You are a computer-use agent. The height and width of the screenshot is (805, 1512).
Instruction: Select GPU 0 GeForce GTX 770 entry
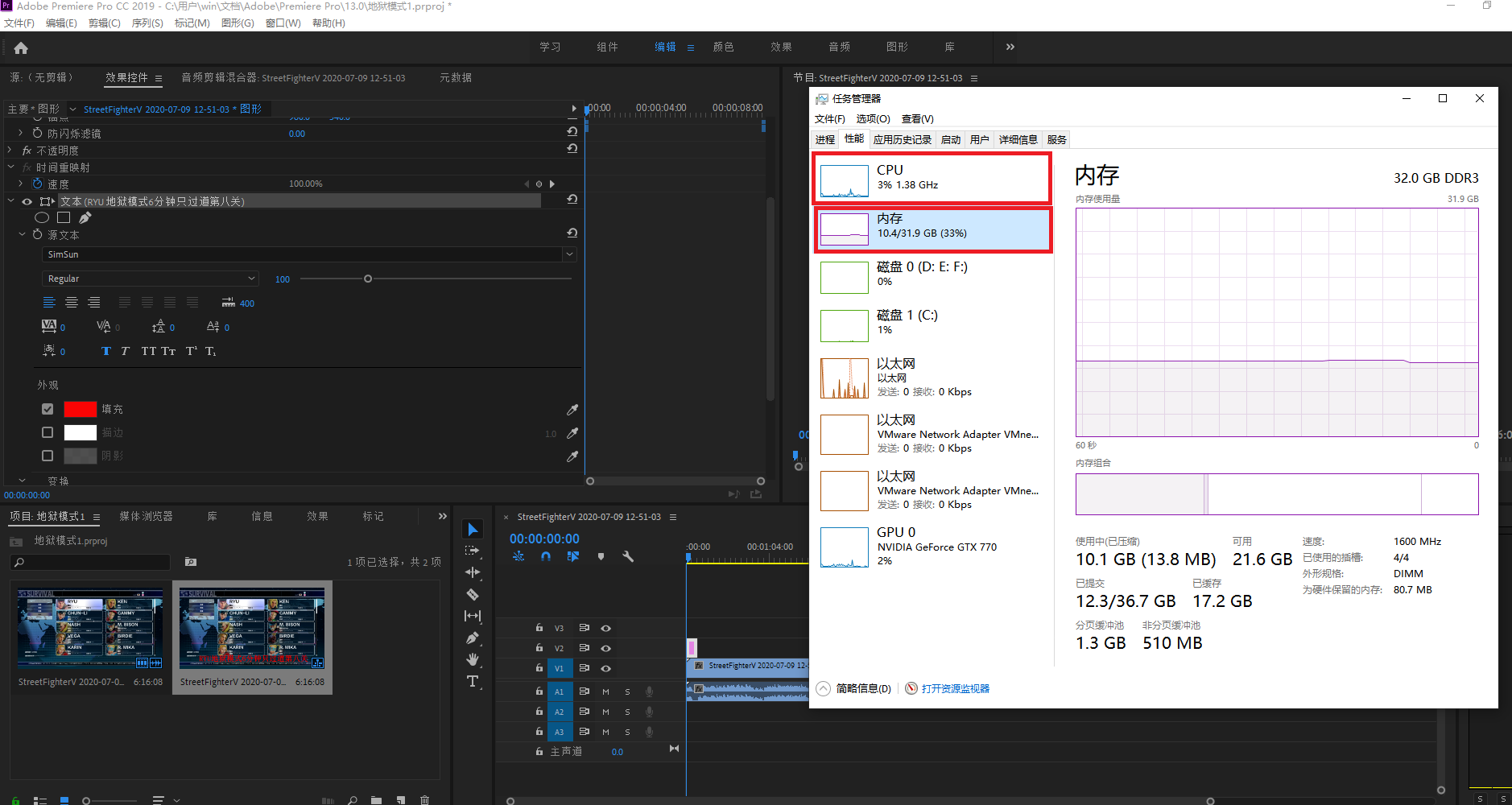933,547
